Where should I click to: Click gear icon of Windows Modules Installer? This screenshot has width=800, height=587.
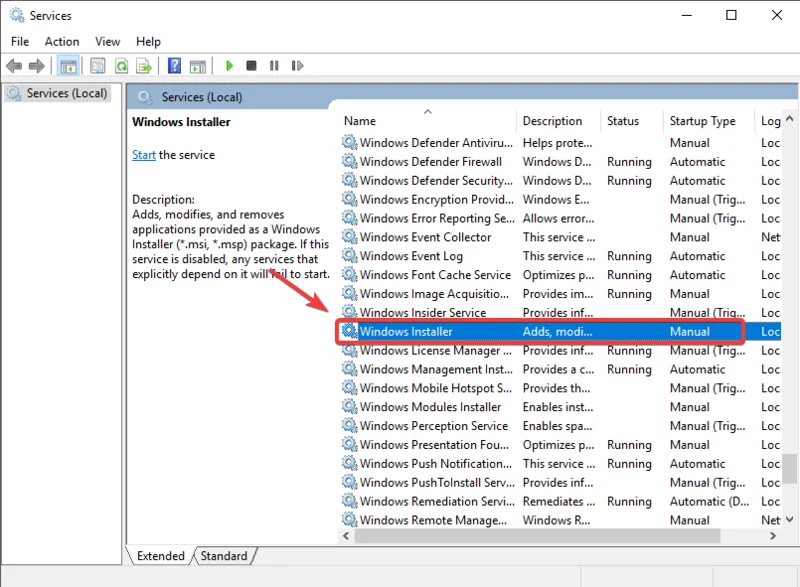click(349, 407)
